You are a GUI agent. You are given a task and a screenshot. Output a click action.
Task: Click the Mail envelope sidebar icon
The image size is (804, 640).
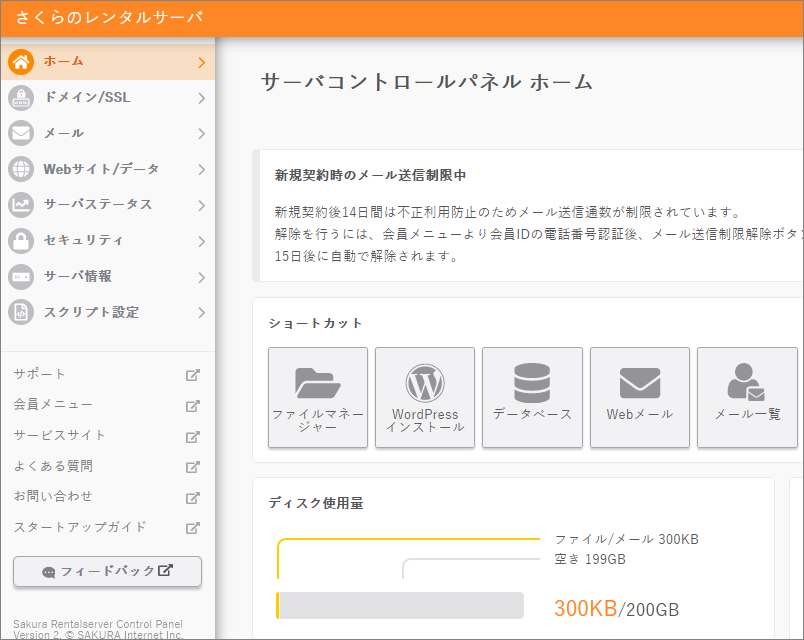click(21, 134)
